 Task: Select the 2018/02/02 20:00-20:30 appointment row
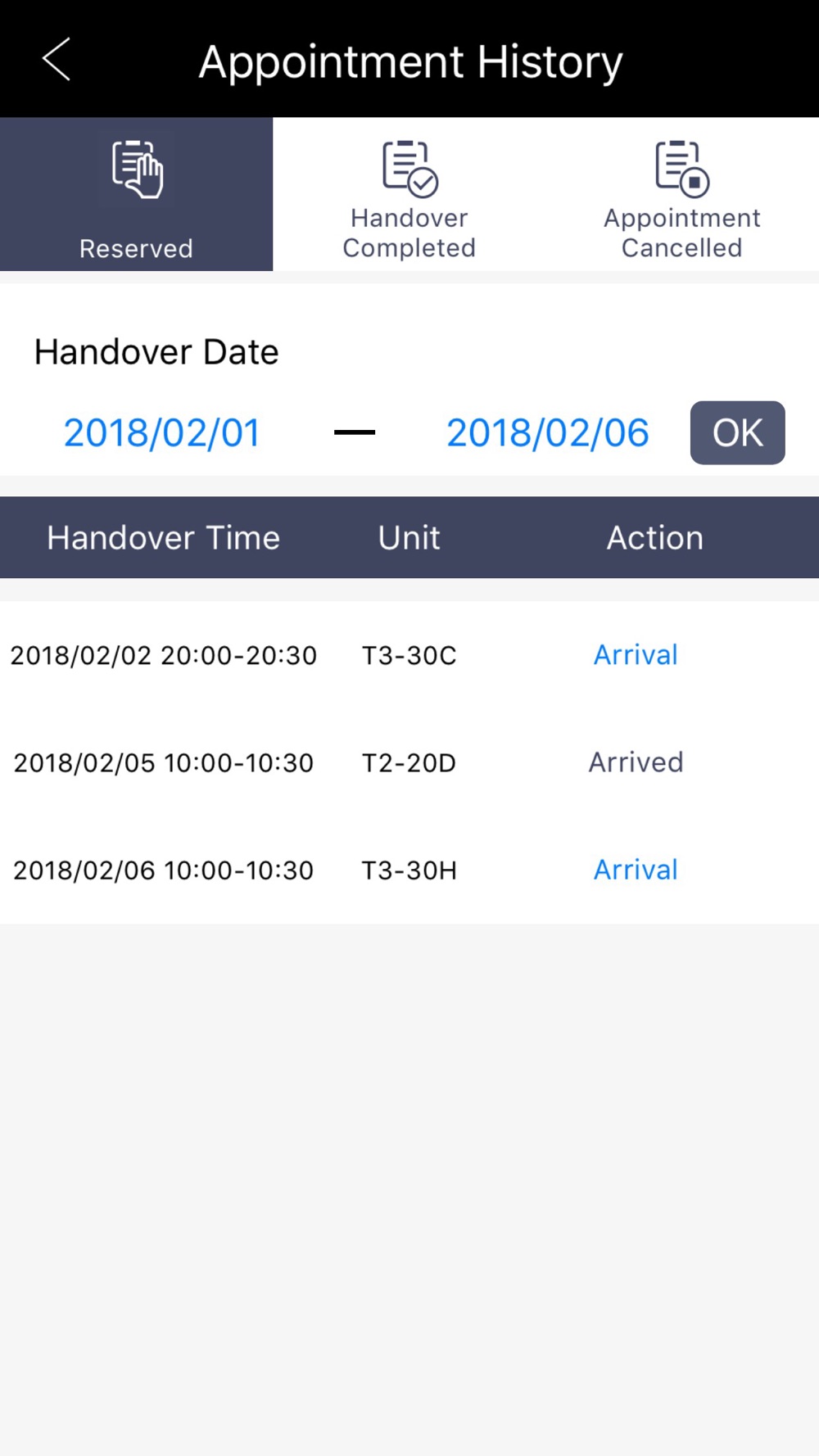[x=409, y=655]
